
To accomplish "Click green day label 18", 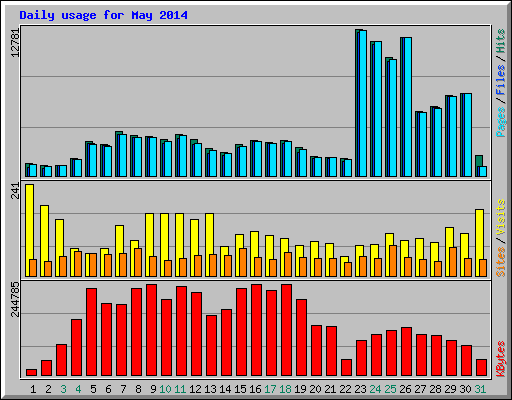I will click(x=285, y=389).
